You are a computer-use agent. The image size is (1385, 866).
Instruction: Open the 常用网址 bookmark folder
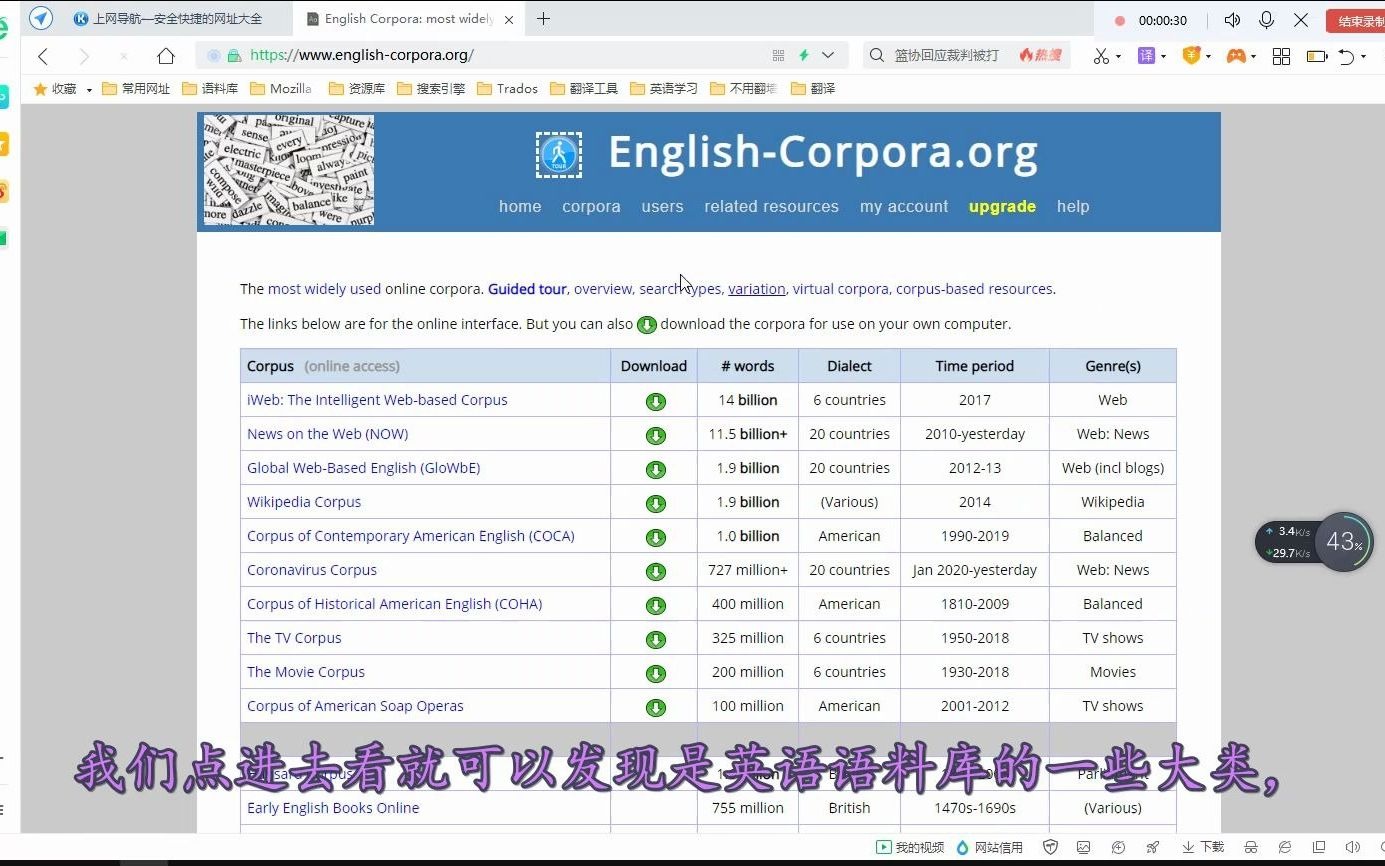(x=136, y=89)
